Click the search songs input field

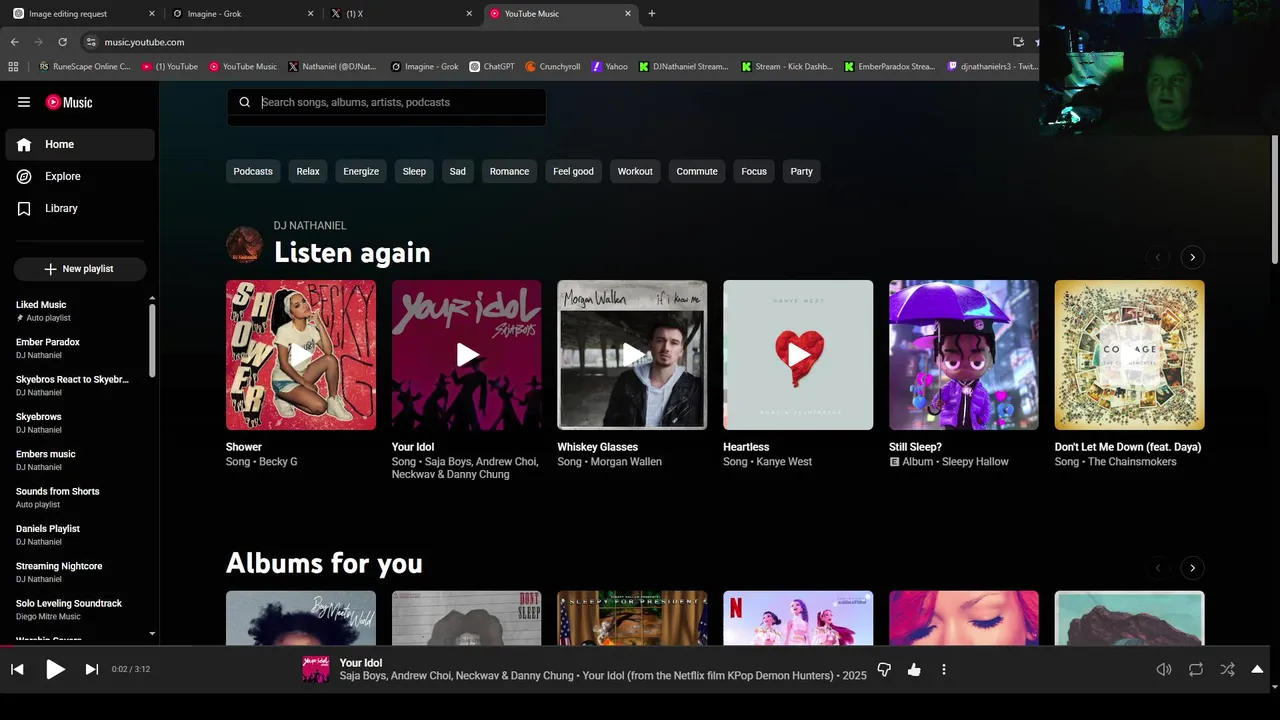pos(400,102)
